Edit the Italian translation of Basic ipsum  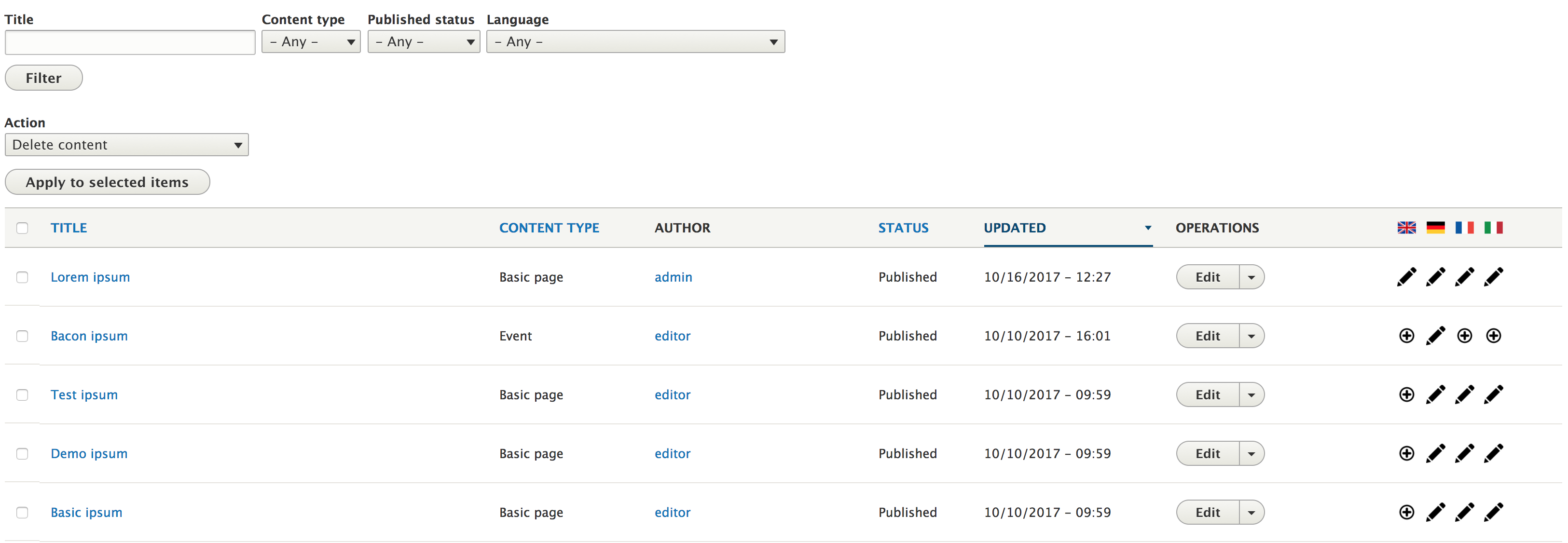click(1494, 512)
